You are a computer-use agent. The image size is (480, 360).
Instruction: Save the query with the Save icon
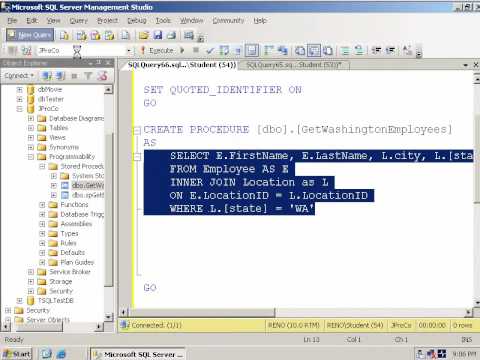(158, 35)
